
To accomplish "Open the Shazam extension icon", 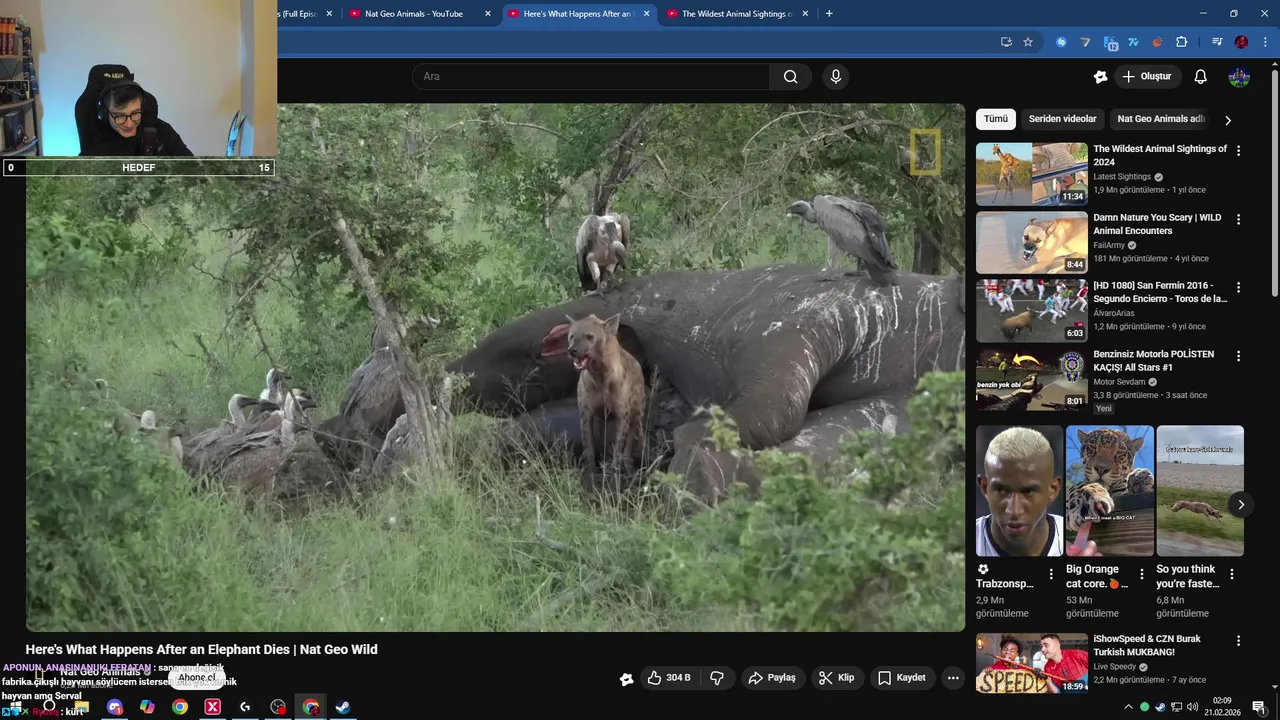I will [x=1061, y=42].
